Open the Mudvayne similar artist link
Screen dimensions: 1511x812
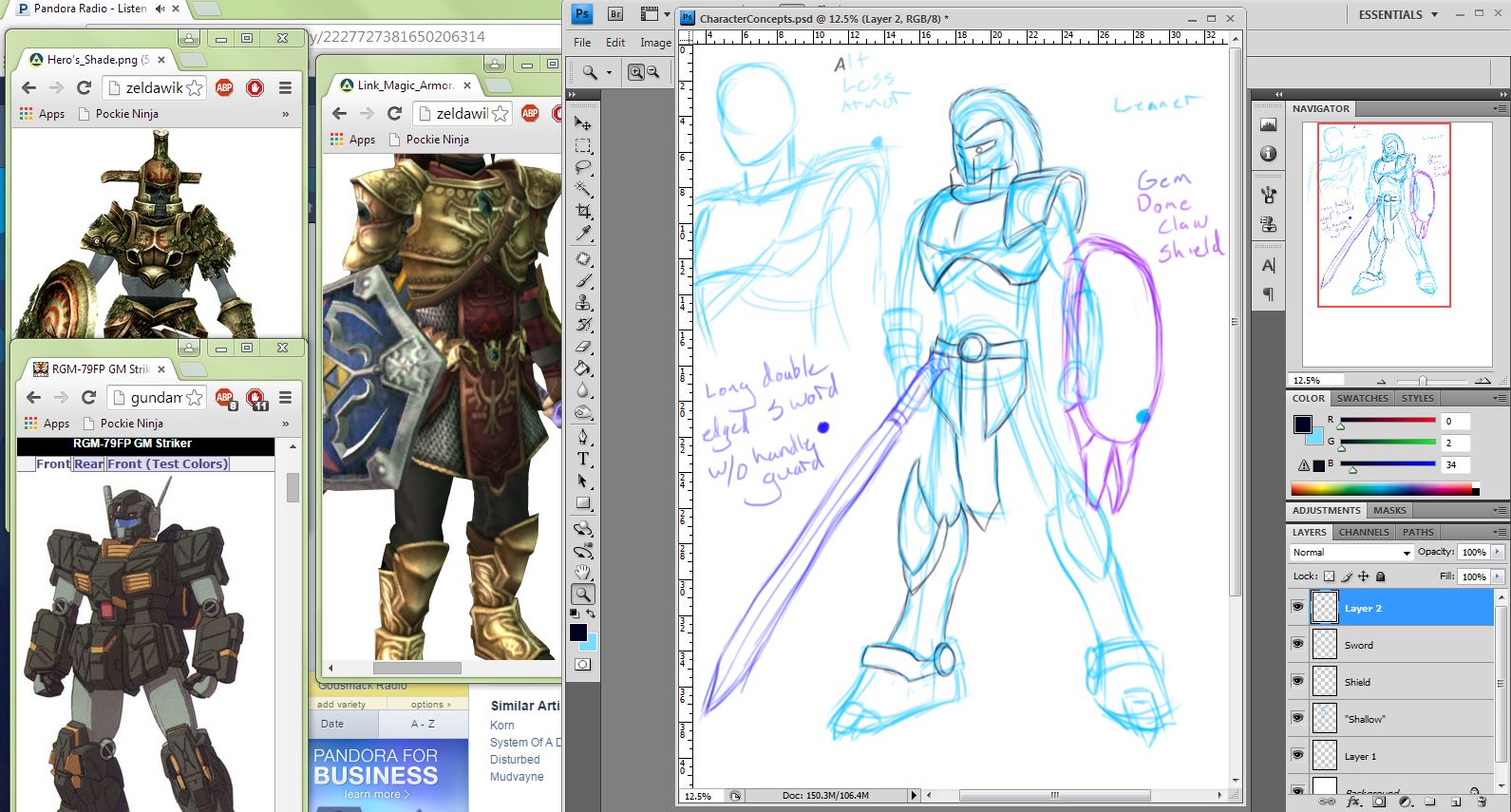tap(517, 776)
